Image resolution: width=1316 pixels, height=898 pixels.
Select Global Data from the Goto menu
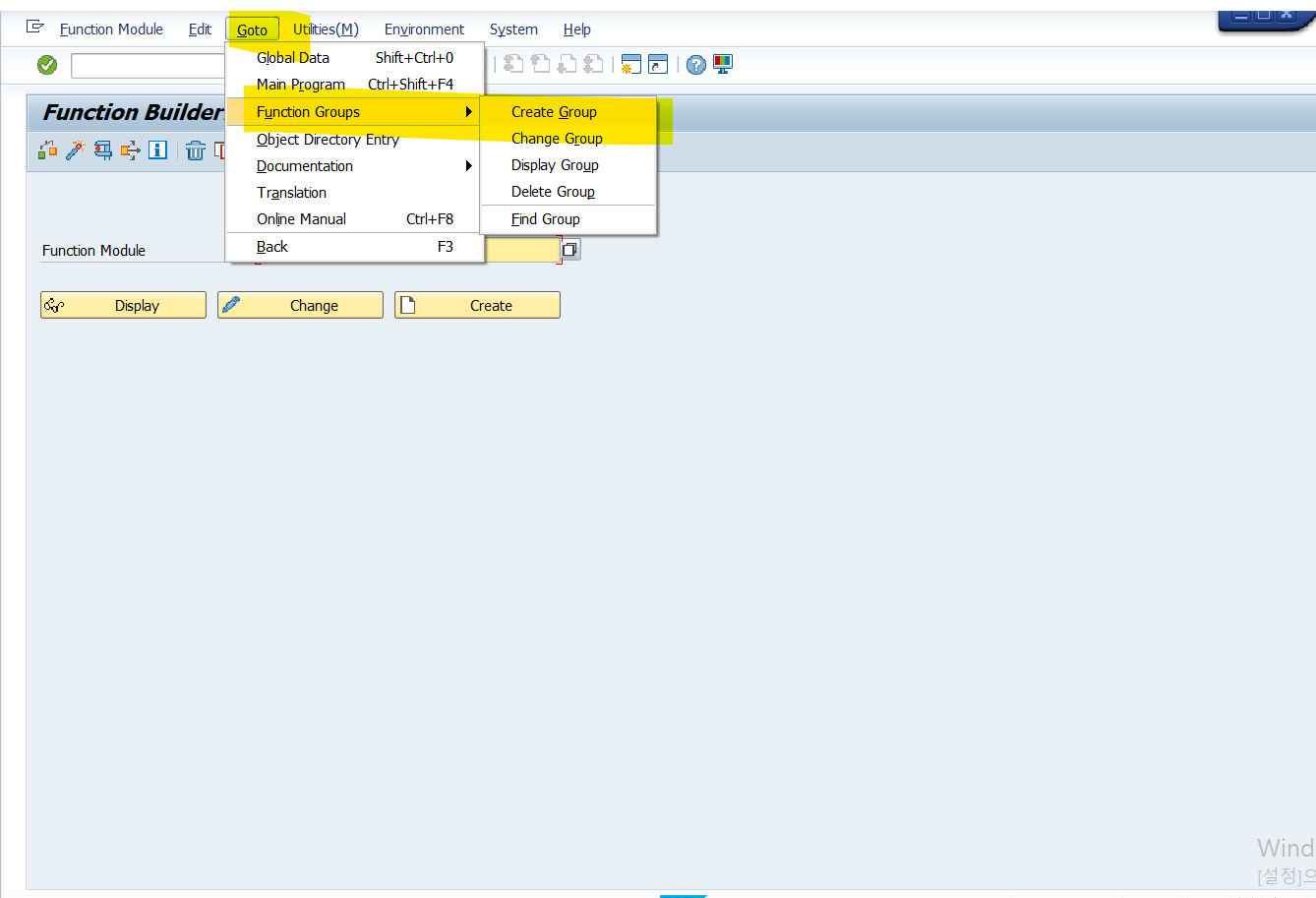click(x=355, y=58)
